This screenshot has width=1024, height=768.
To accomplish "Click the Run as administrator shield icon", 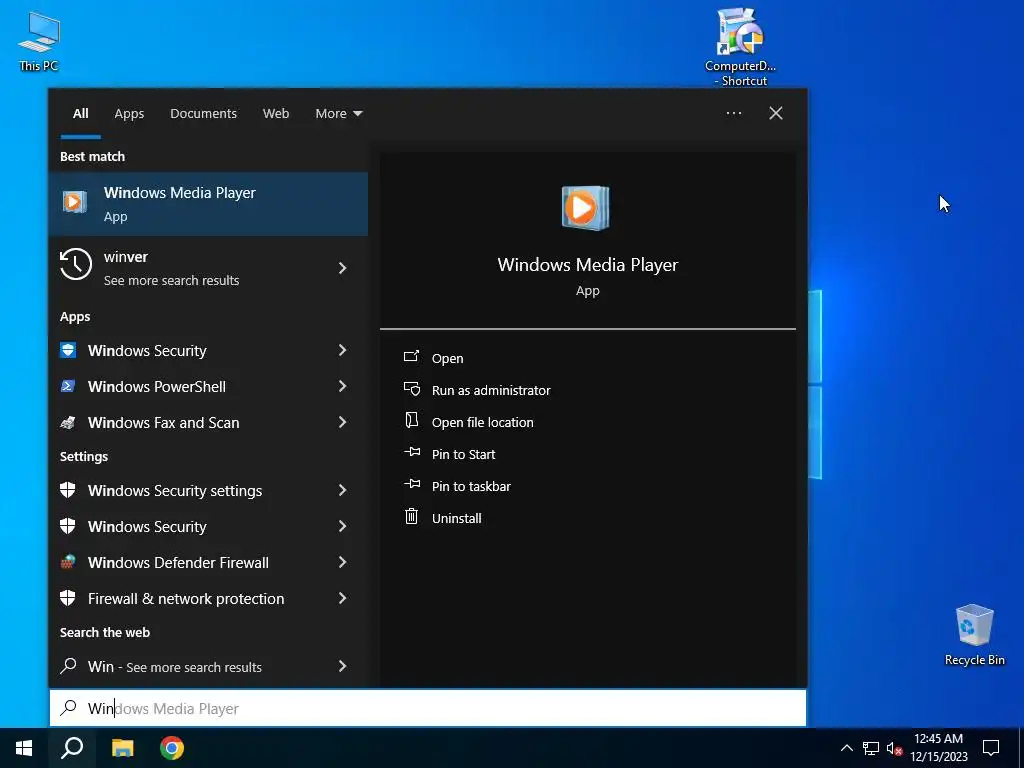I will point(411,389).
